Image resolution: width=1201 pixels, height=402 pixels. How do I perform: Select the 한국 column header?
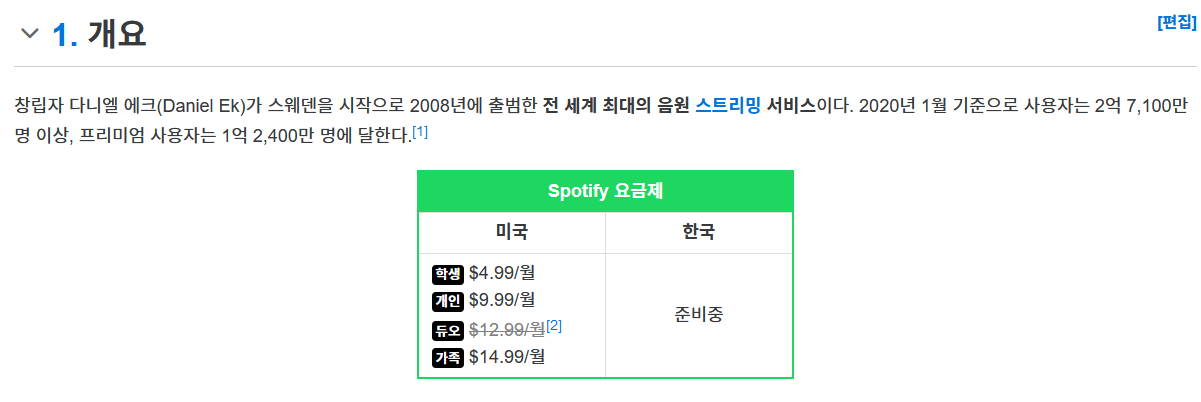(x=699, y=233)
